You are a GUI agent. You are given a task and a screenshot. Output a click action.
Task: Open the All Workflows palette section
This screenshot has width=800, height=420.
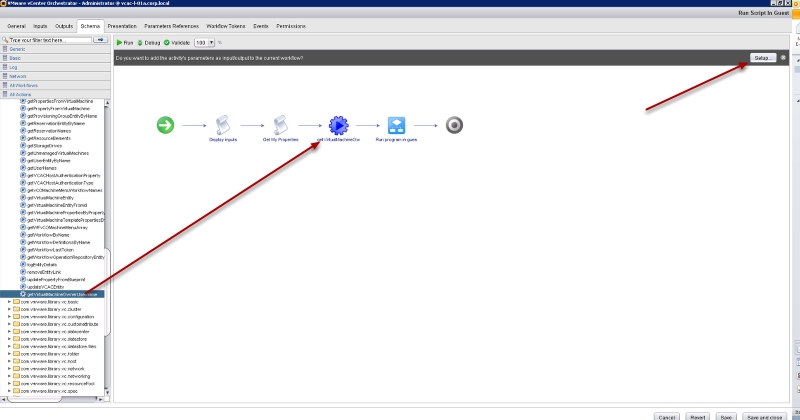pos(22,85)
